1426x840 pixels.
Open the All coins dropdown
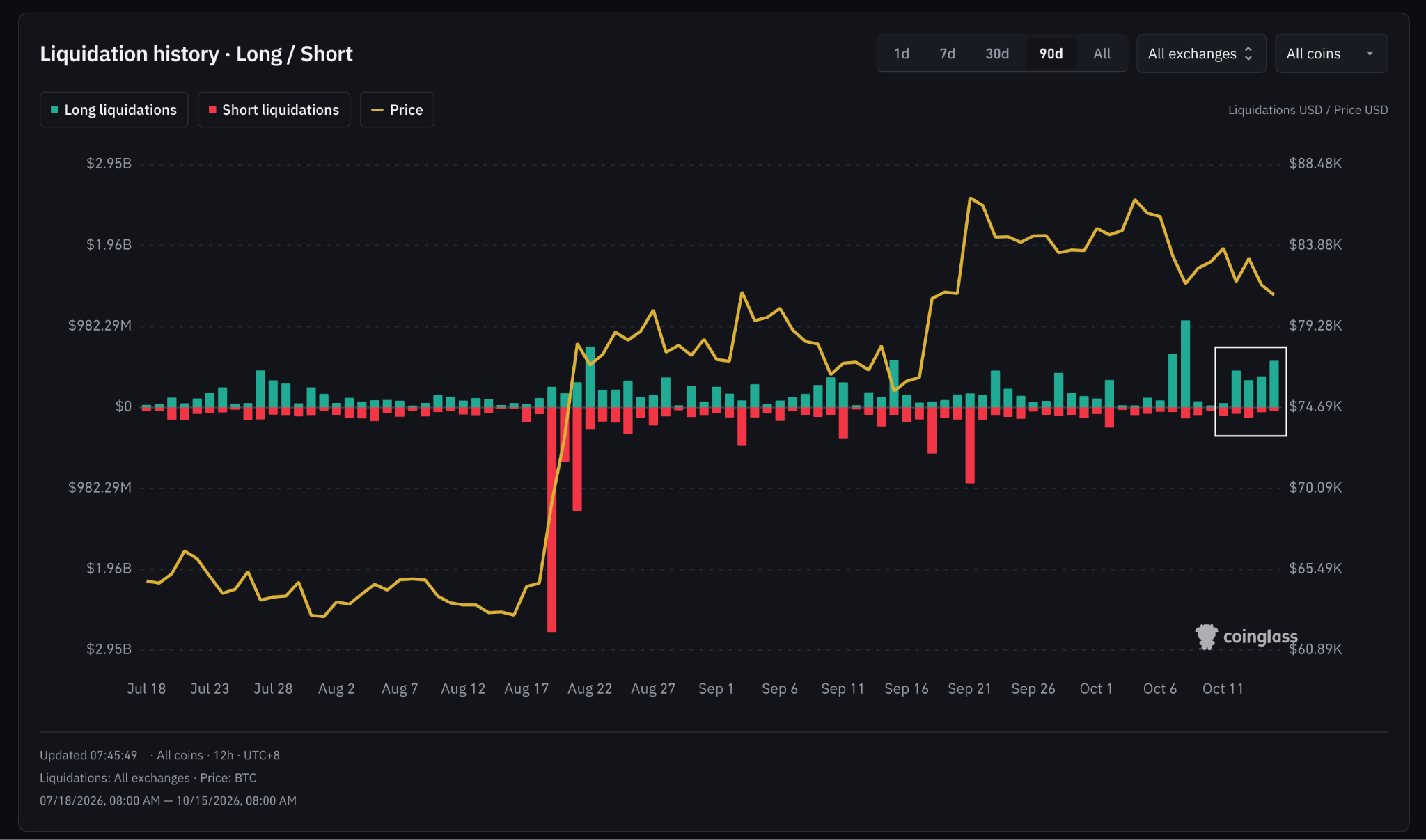click(1331, 54)
